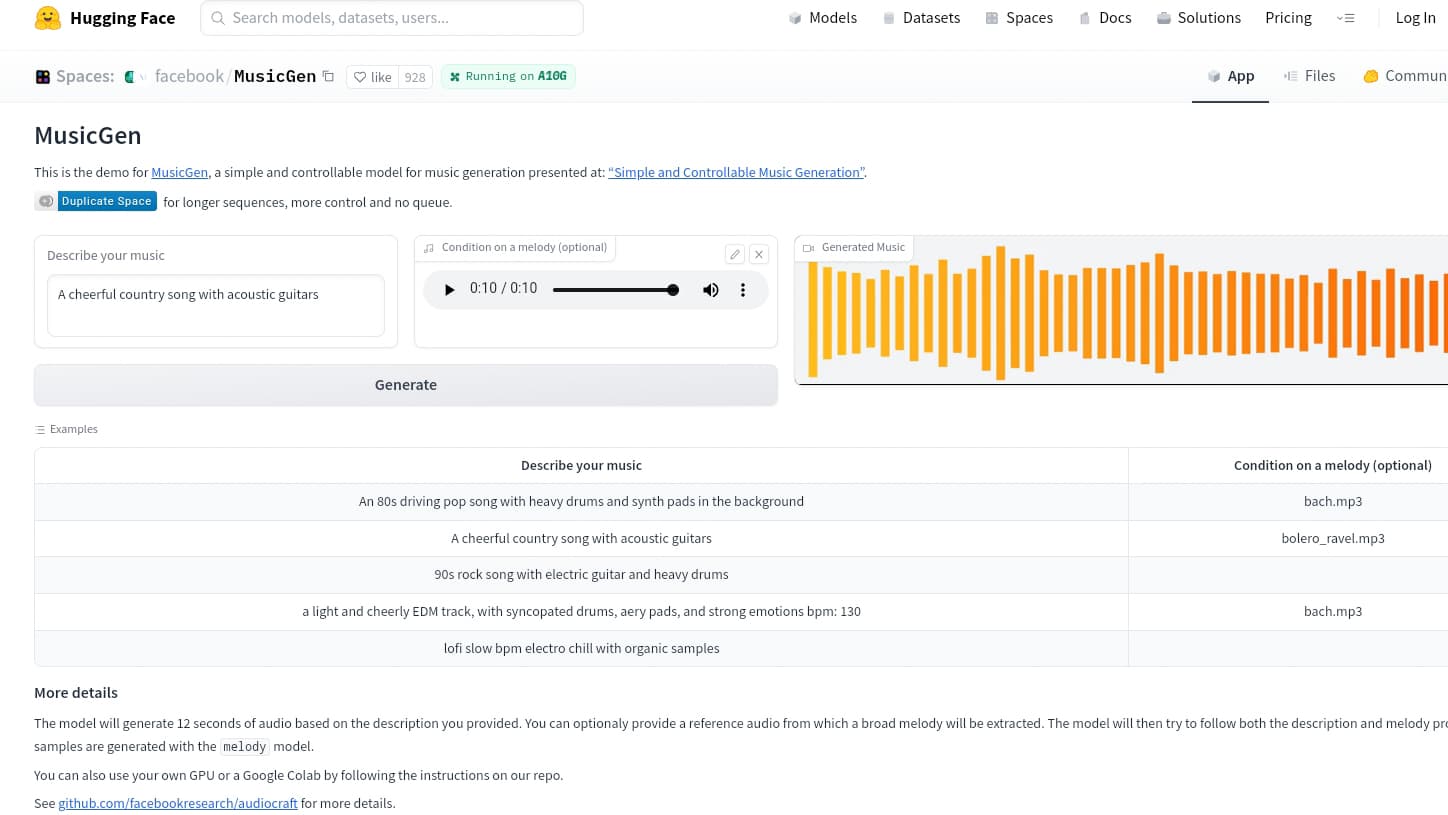Remove the melody audio with the X icon
The width and height of the screenshot is (1448, 815).
(759, 254)
